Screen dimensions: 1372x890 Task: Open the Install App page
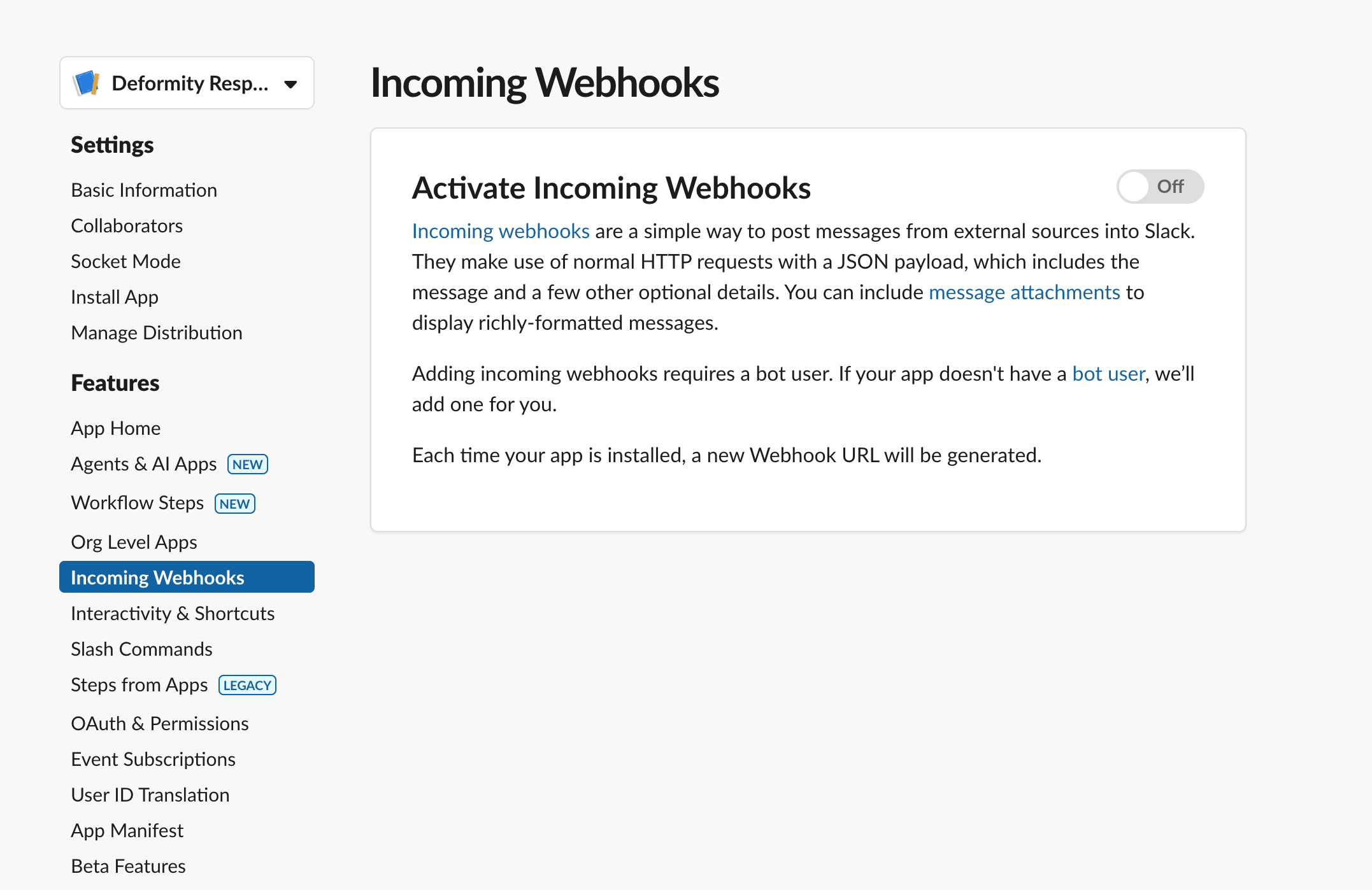pyautogui.click(x=115, y=297)
